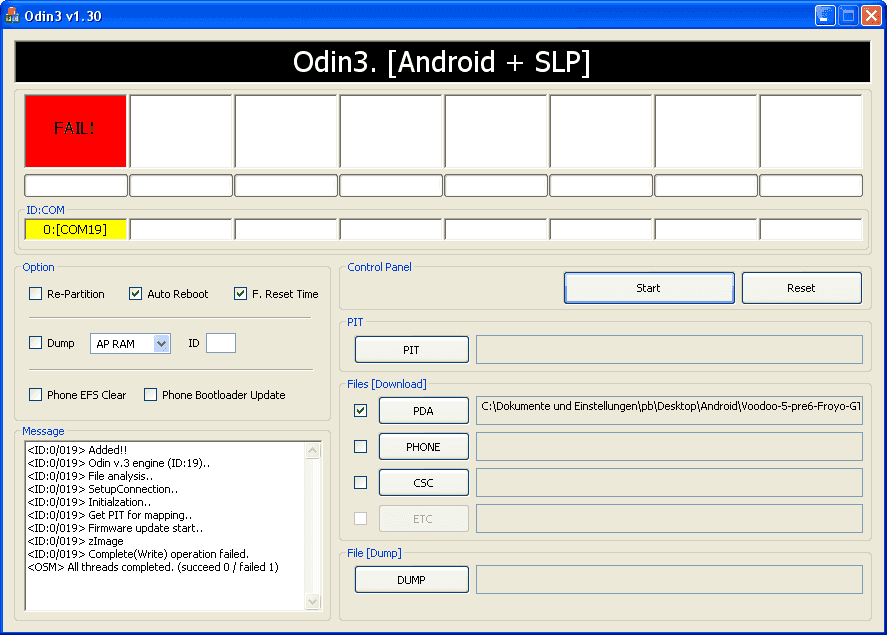The height and width of the screenshot is (635, 887).
Task: Click the 'SetupConnection..' log line
Action: [x=102, y=489]
